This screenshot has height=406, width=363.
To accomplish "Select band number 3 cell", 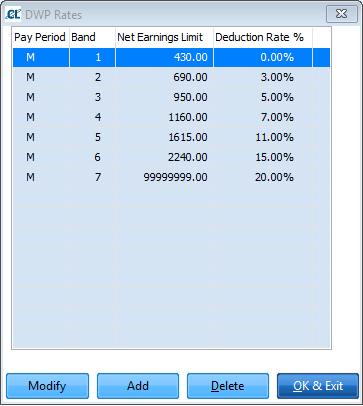I will tap(92, 97).
